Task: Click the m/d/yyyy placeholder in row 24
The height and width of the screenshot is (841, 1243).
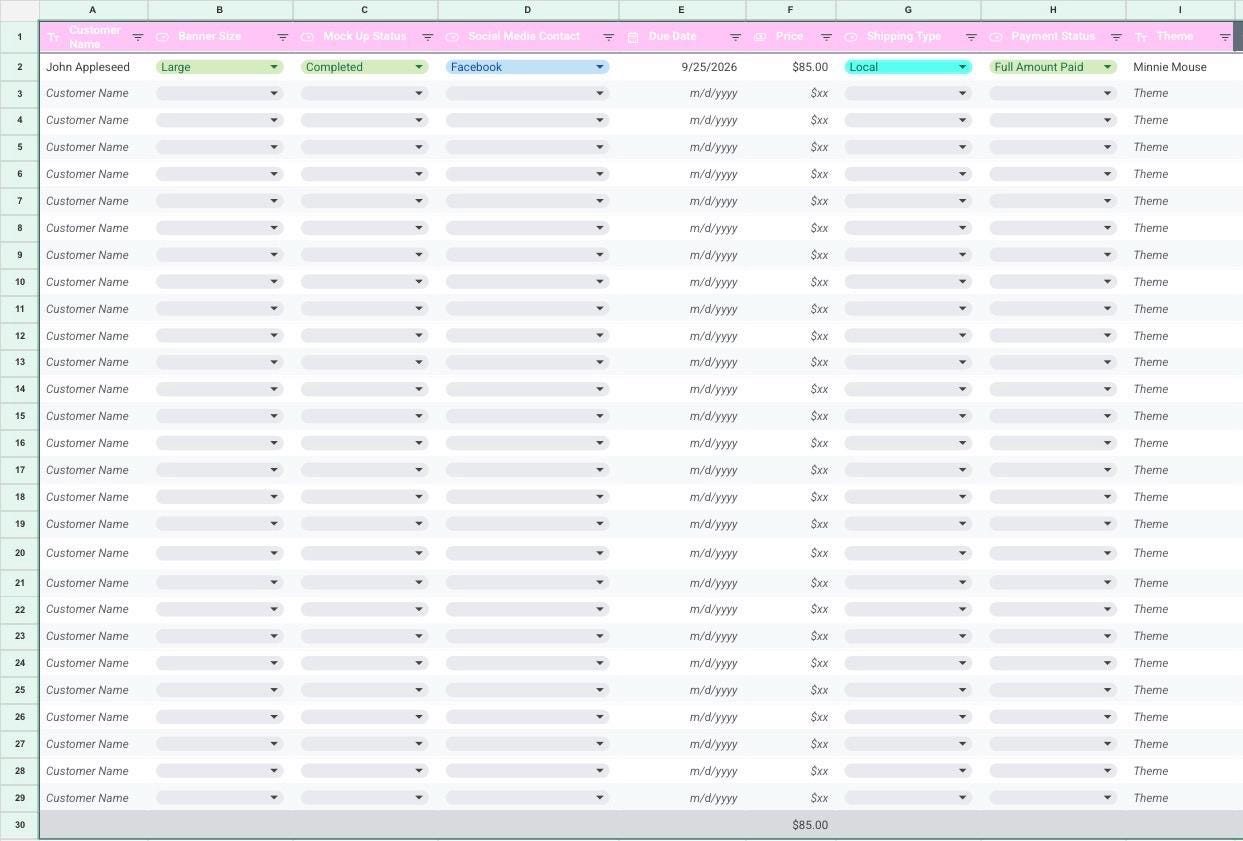Action: coord(713,663)
